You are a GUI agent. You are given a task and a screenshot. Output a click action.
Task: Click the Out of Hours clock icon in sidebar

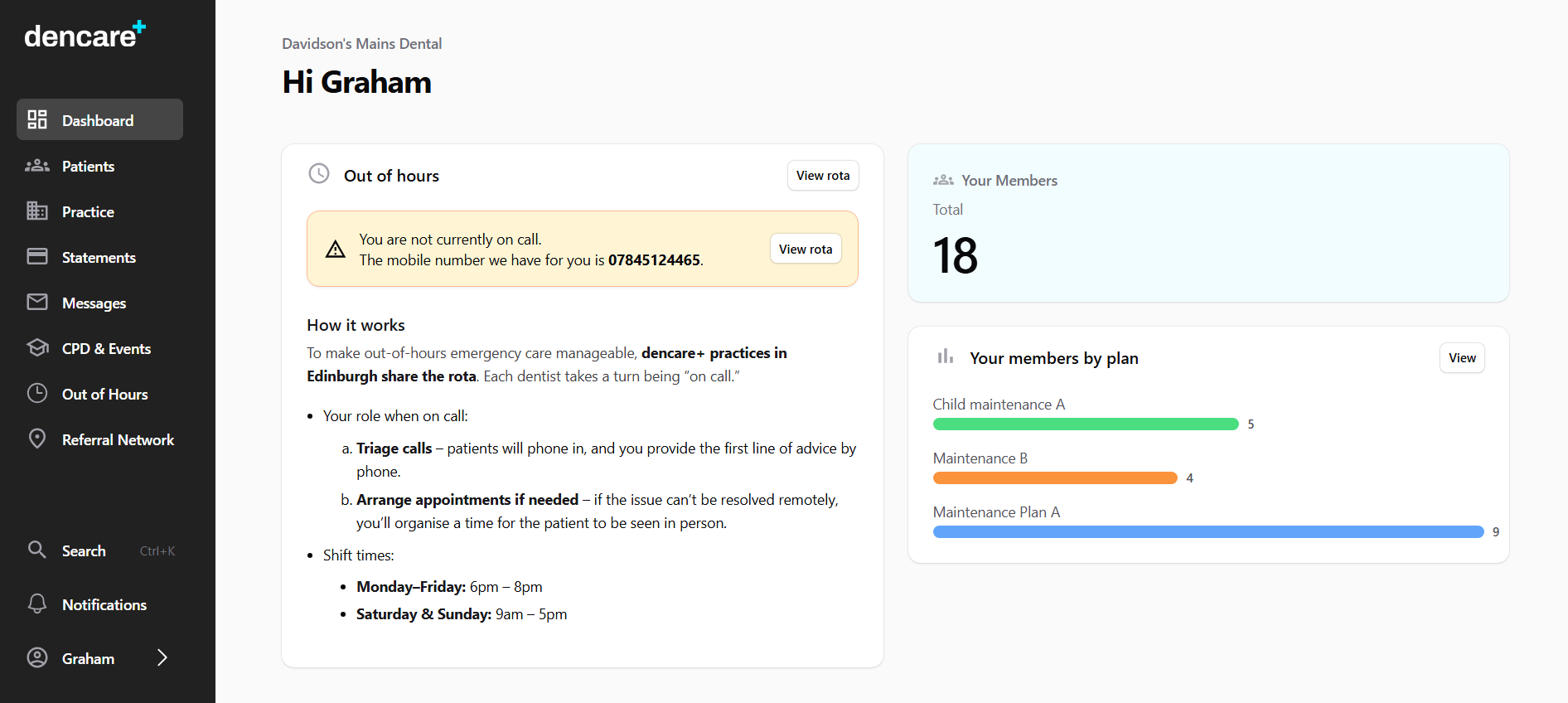pos(37,394)
